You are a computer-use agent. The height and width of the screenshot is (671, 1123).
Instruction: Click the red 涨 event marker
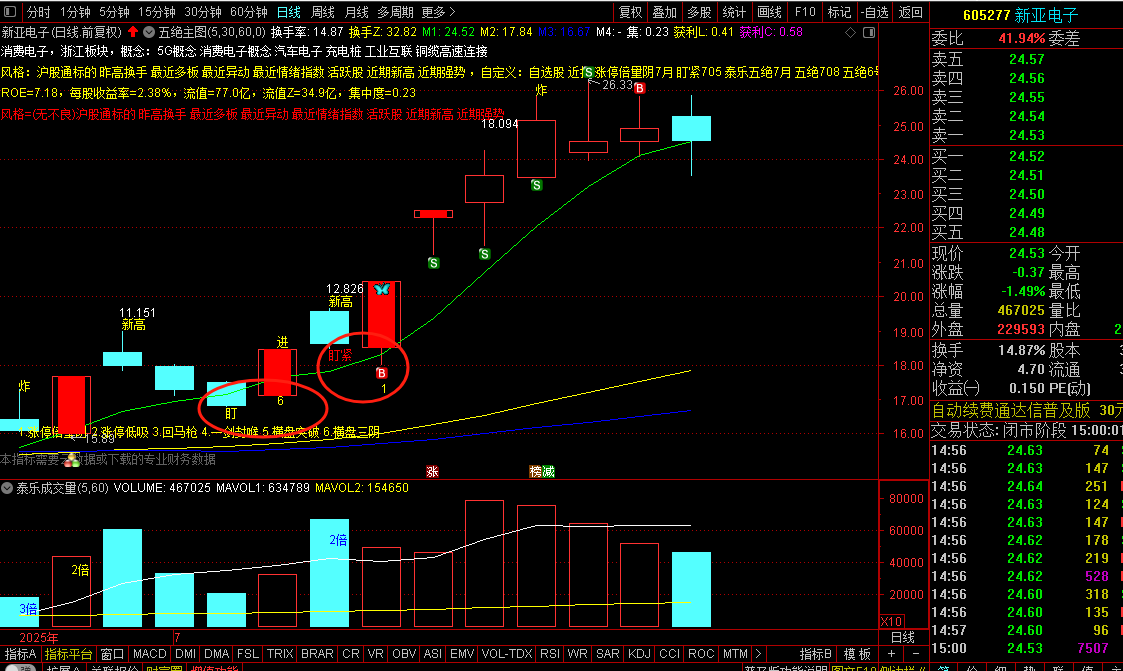click(433, 471)
